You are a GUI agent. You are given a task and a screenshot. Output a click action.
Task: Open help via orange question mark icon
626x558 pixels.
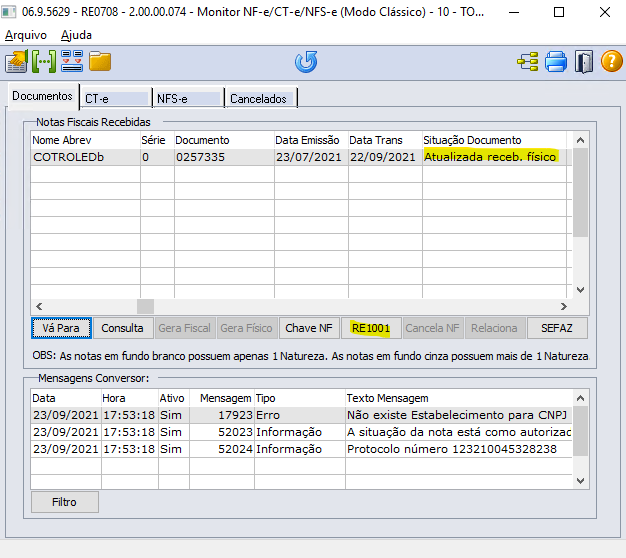coord(612,62)
